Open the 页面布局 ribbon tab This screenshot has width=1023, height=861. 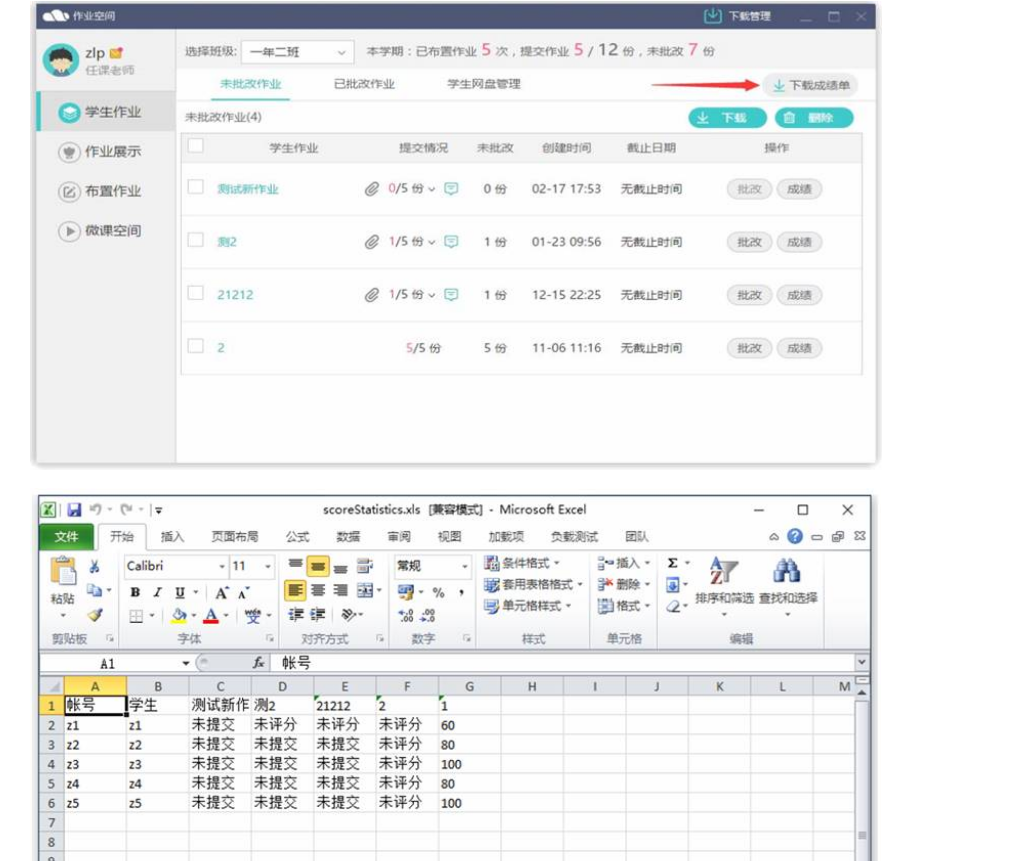point(234,537)
